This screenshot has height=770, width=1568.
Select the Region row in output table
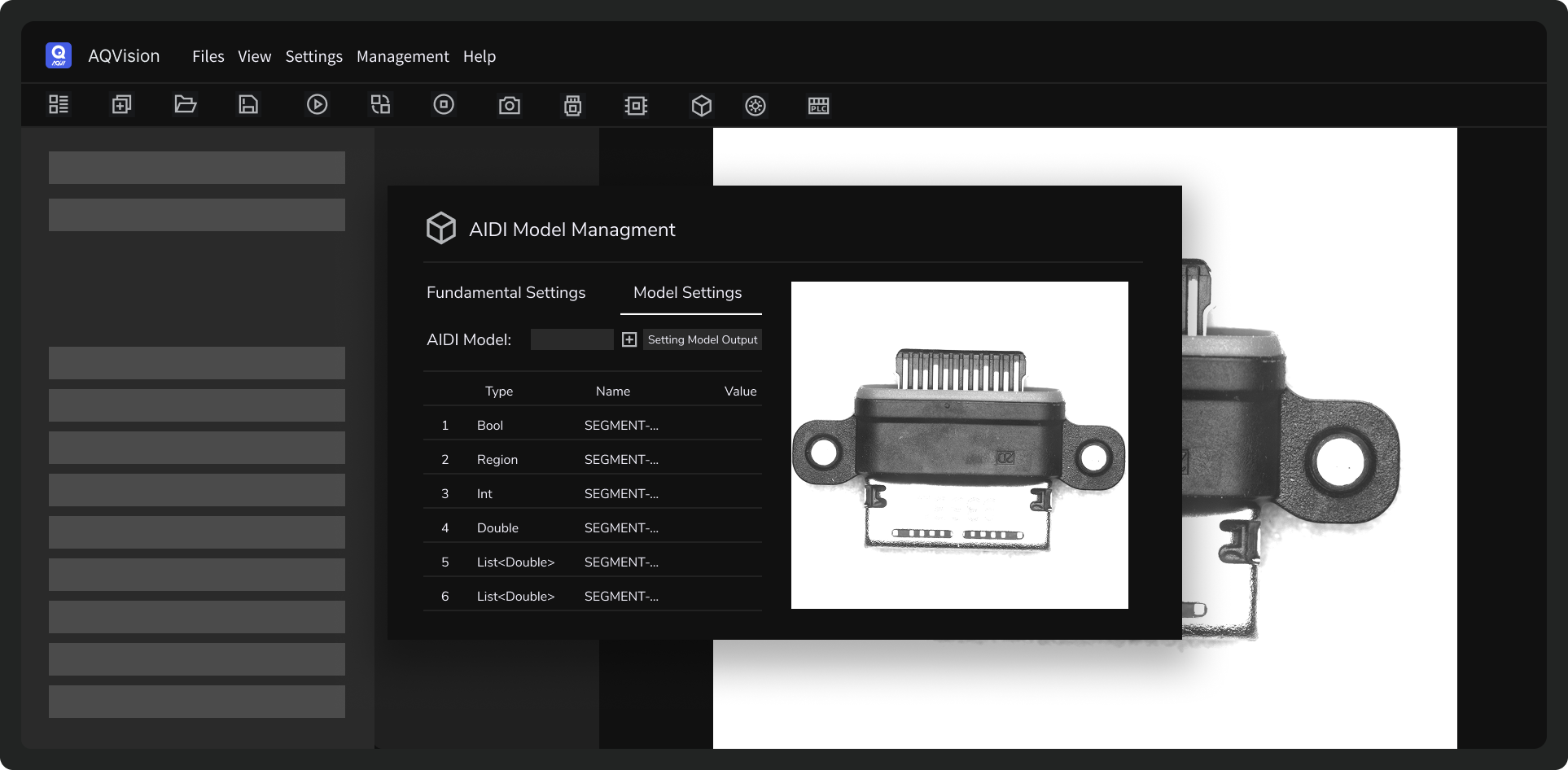pyautogui.click(x=592, y=460)
